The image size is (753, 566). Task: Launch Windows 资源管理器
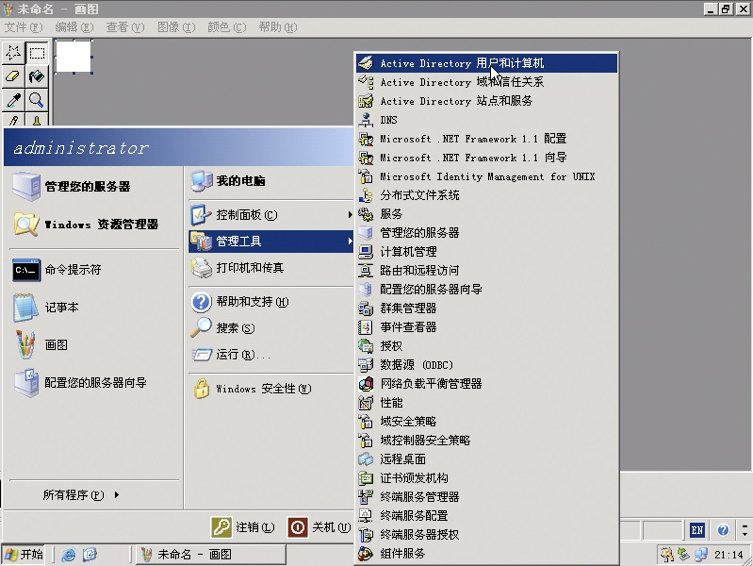[x=94, y=224]
